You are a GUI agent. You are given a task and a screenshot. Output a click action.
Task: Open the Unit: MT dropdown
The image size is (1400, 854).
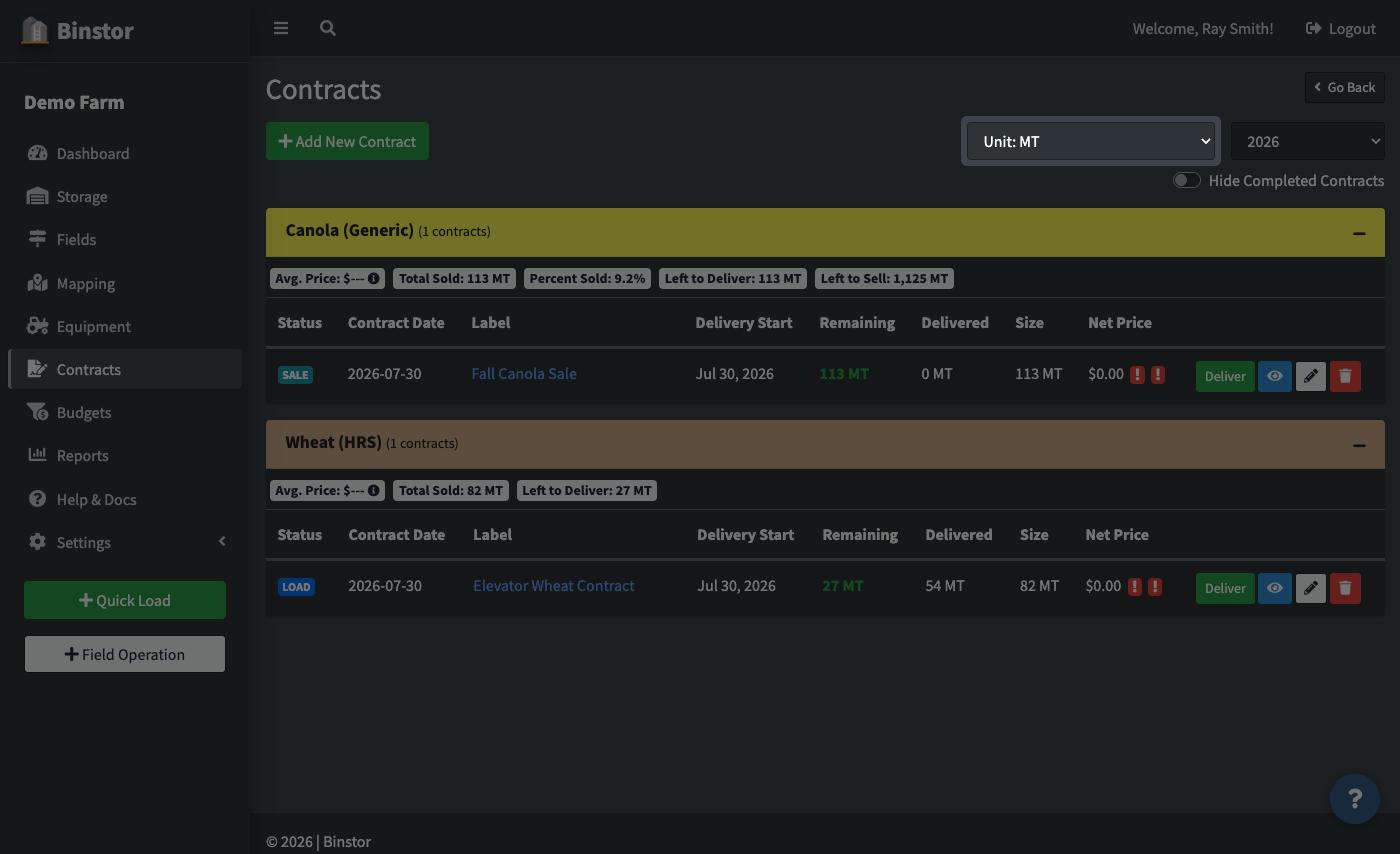[1091, 141]
